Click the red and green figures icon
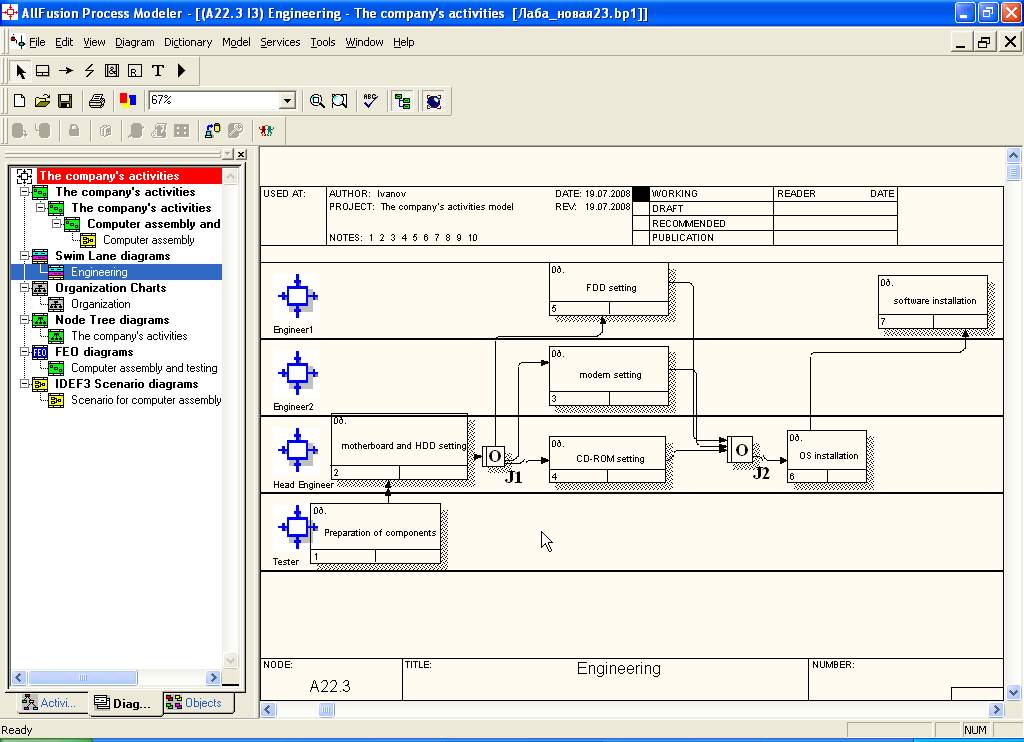Viewport: 1024px width, 742px height. tap(266, 131)
